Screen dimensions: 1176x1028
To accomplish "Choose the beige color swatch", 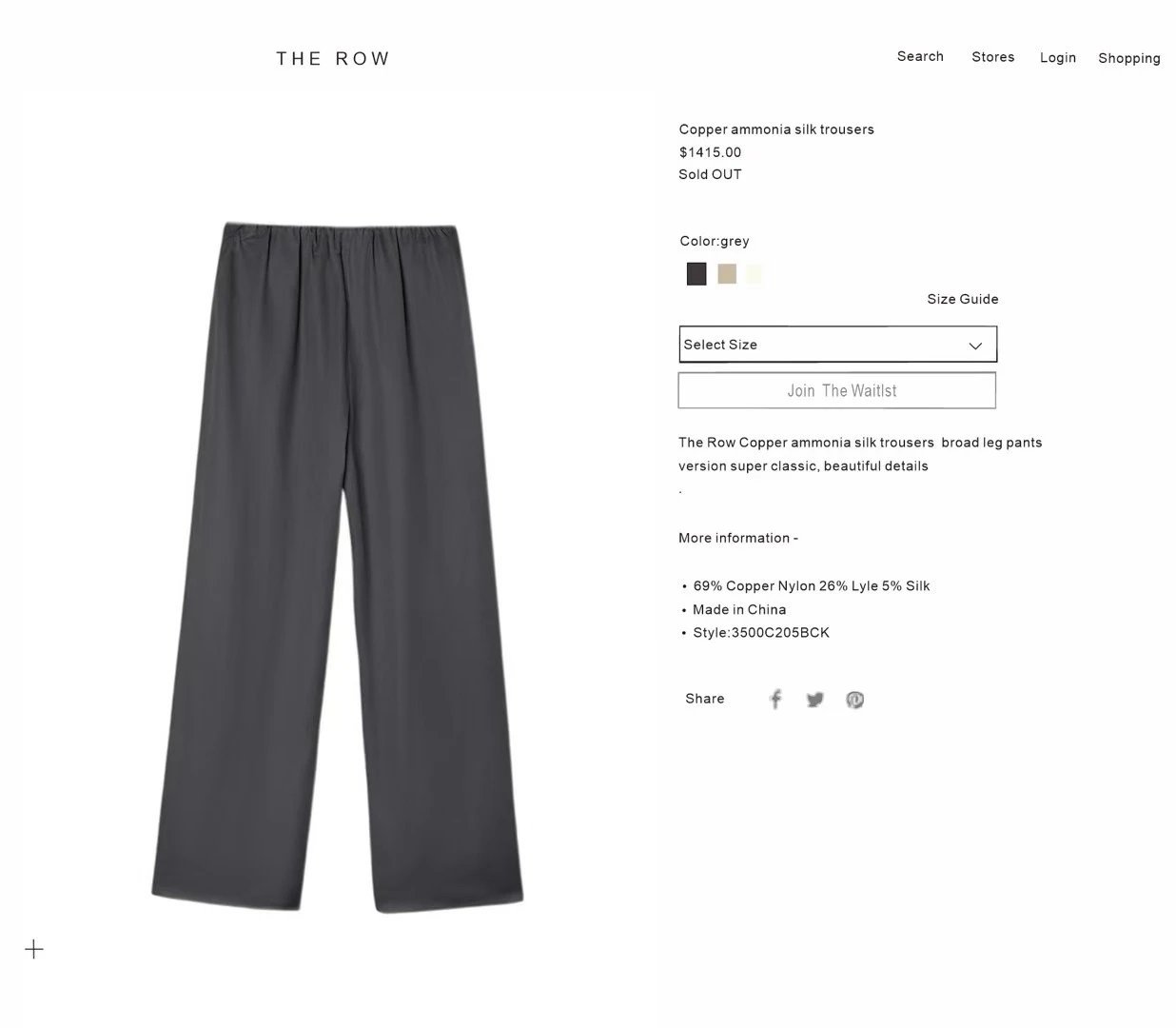I will point(727,274).
